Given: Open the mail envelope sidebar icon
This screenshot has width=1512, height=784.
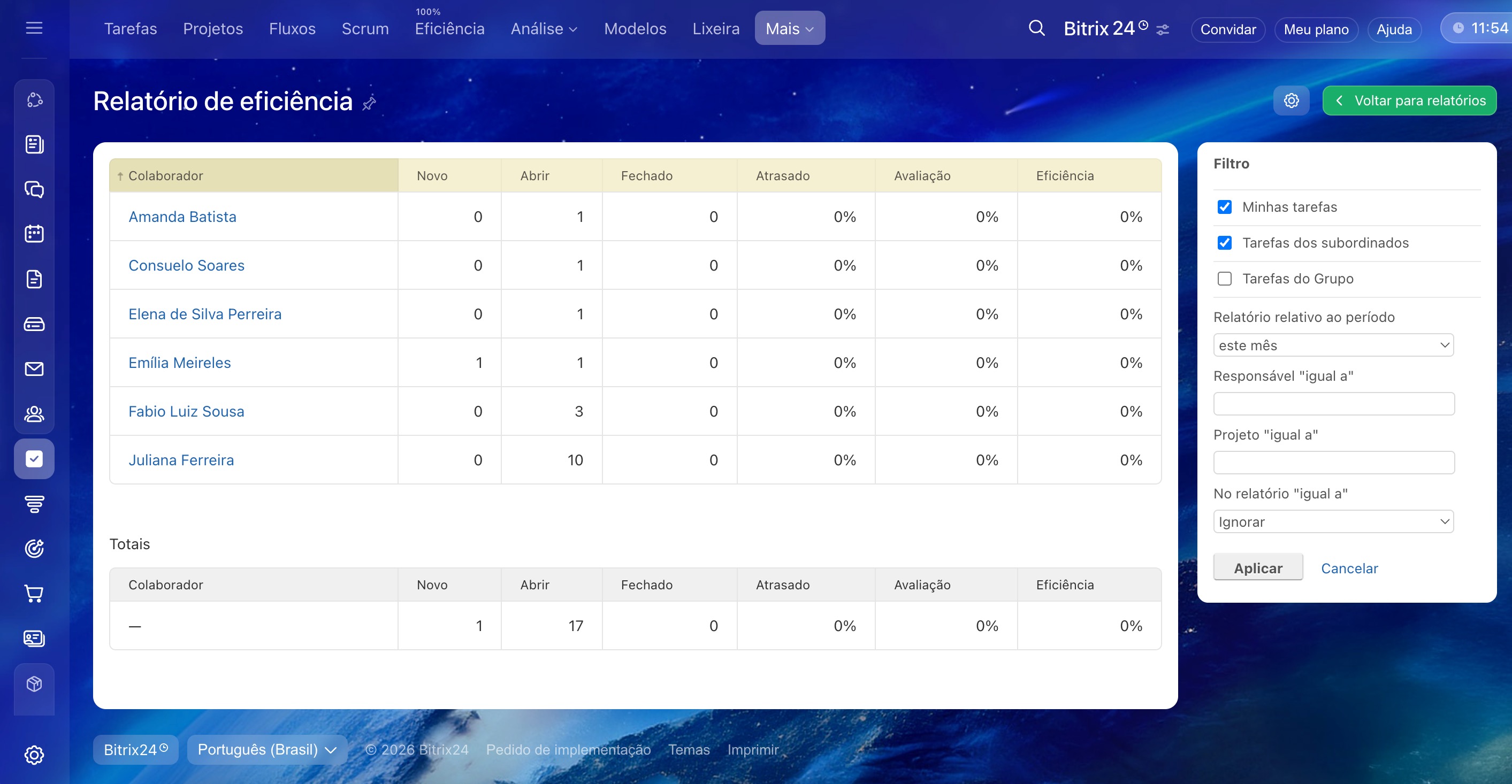Looking at the screenshot, I should pos(34,369).
